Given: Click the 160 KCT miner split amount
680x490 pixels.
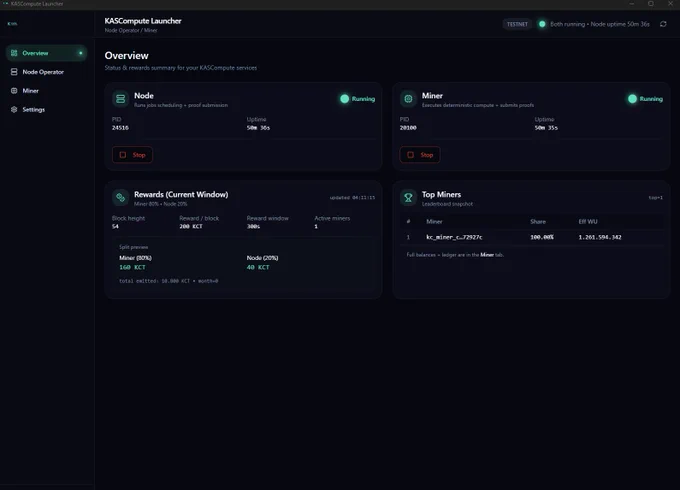Looking at the screenshot, I should tap(132, 268).
